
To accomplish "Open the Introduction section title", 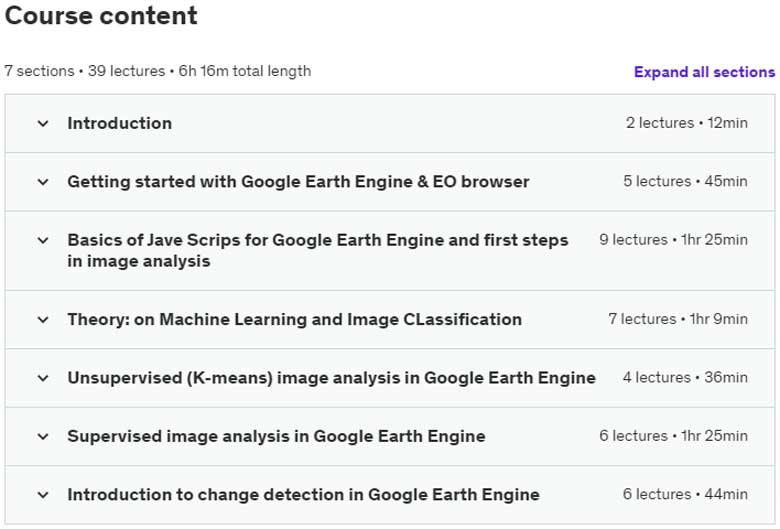I will [120, 123].
